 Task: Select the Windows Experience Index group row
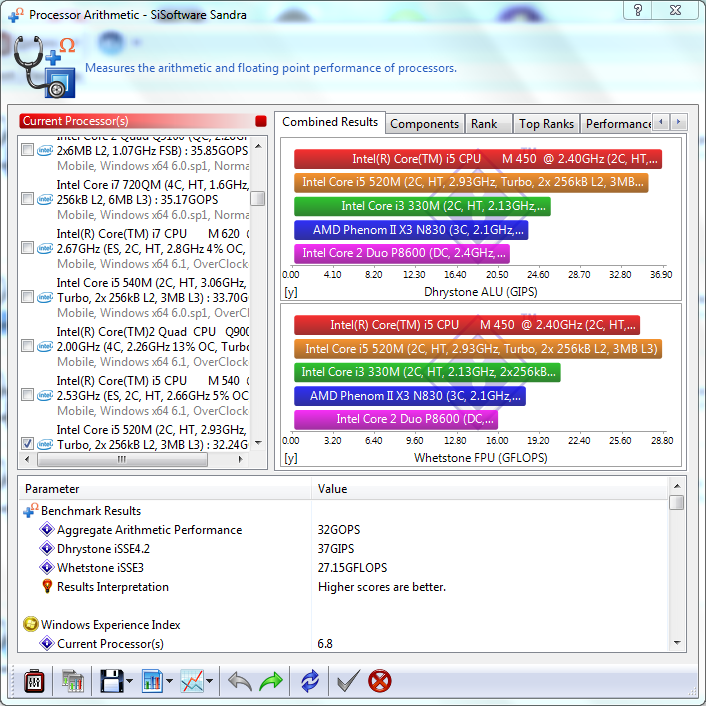pos(343,625)
